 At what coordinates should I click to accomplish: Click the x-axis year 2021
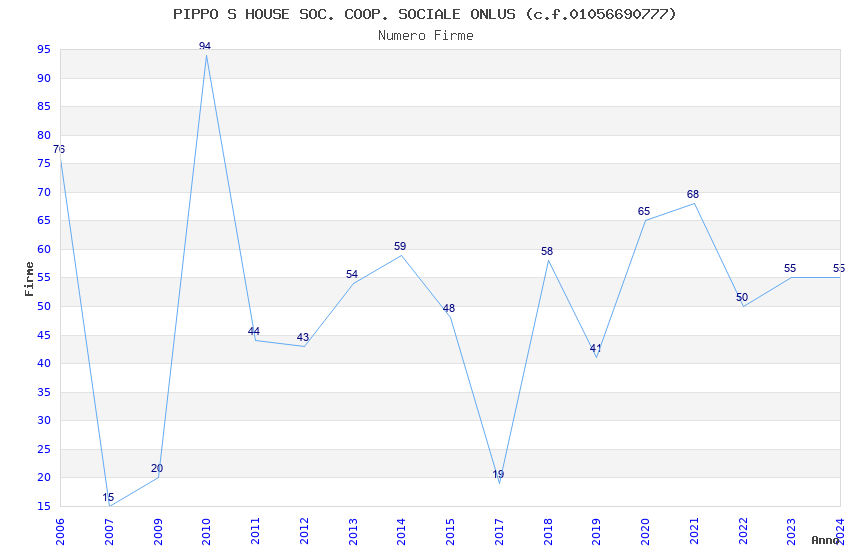click(694, 532)
